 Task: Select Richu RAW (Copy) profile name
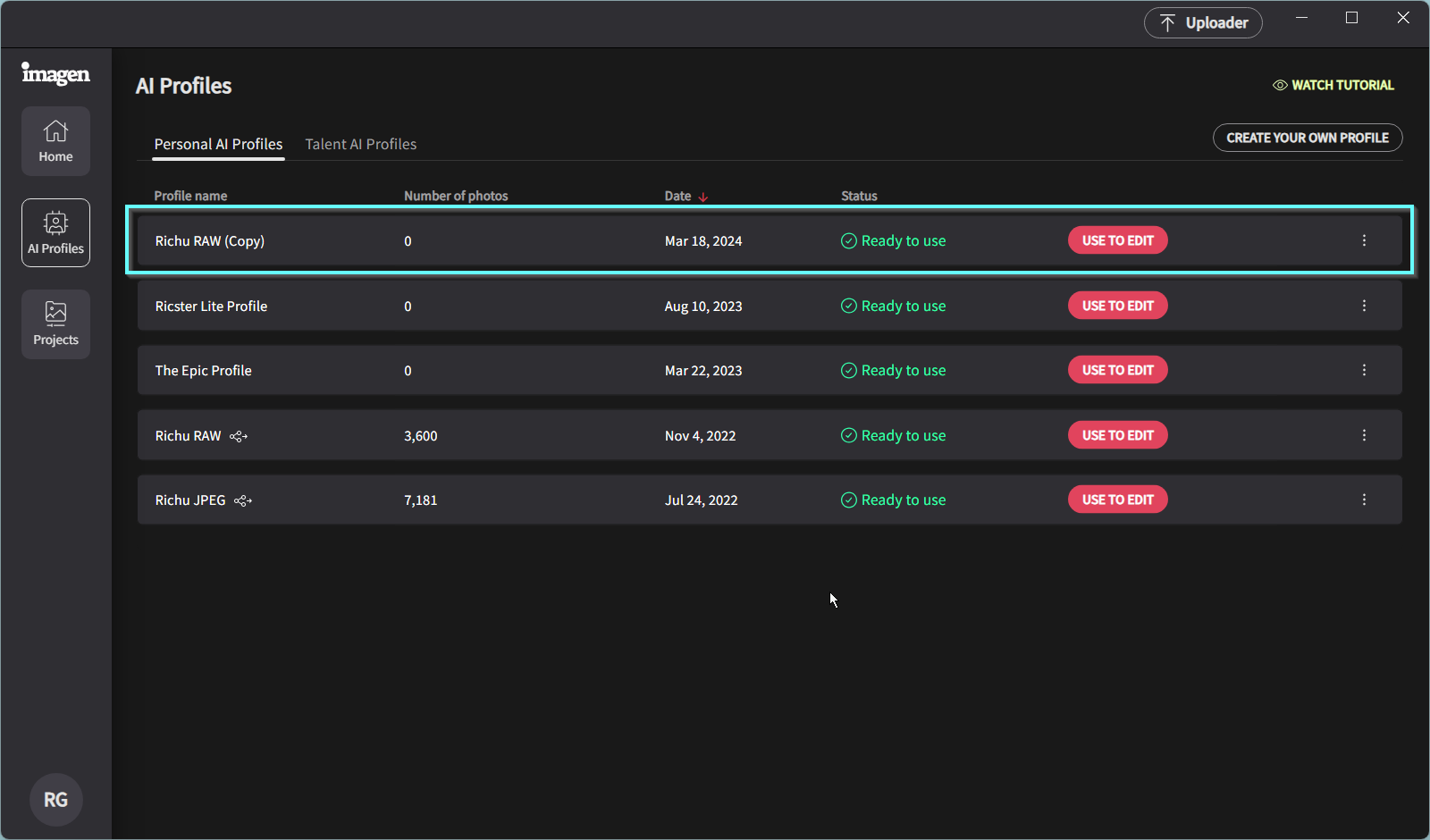(x=209, y=241)
